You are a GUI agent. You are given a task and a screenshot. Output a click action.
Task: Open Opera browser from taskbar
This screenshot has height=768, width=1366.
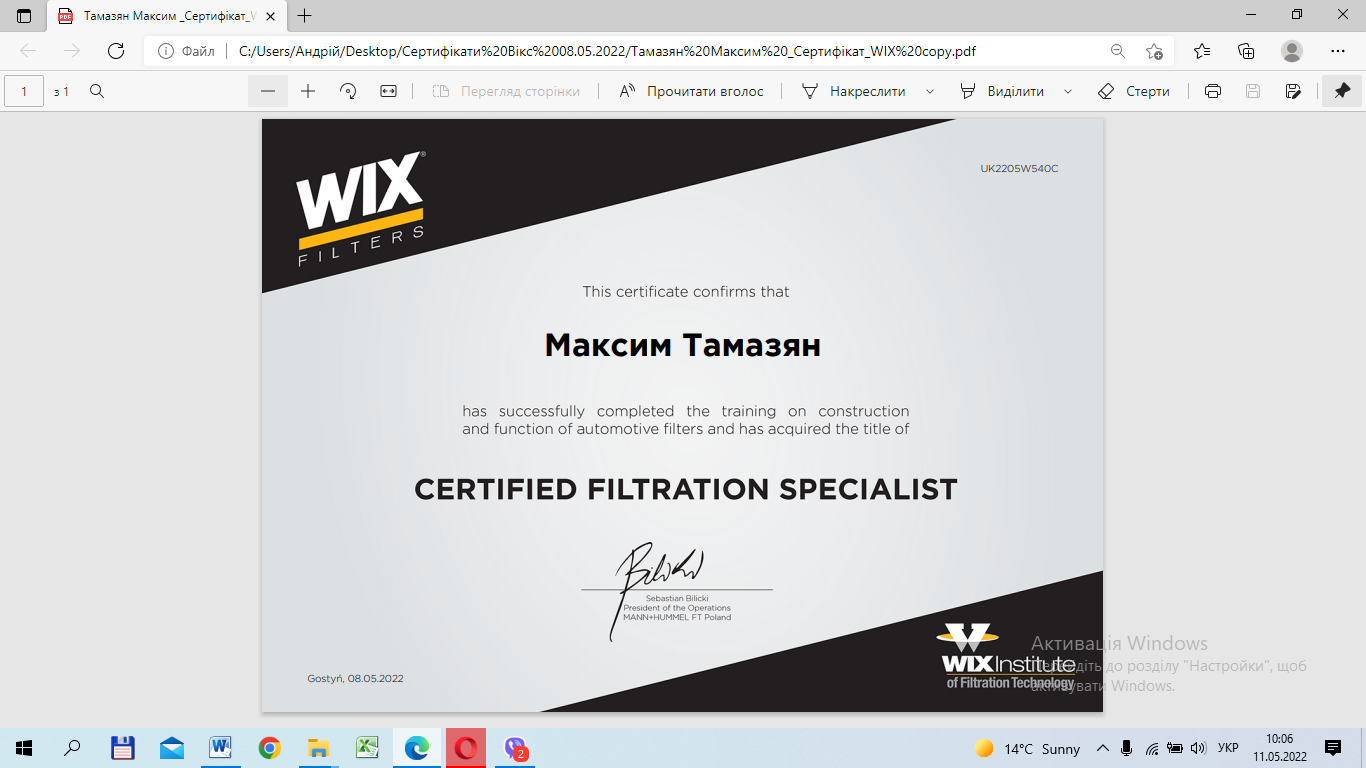(466, 748)
